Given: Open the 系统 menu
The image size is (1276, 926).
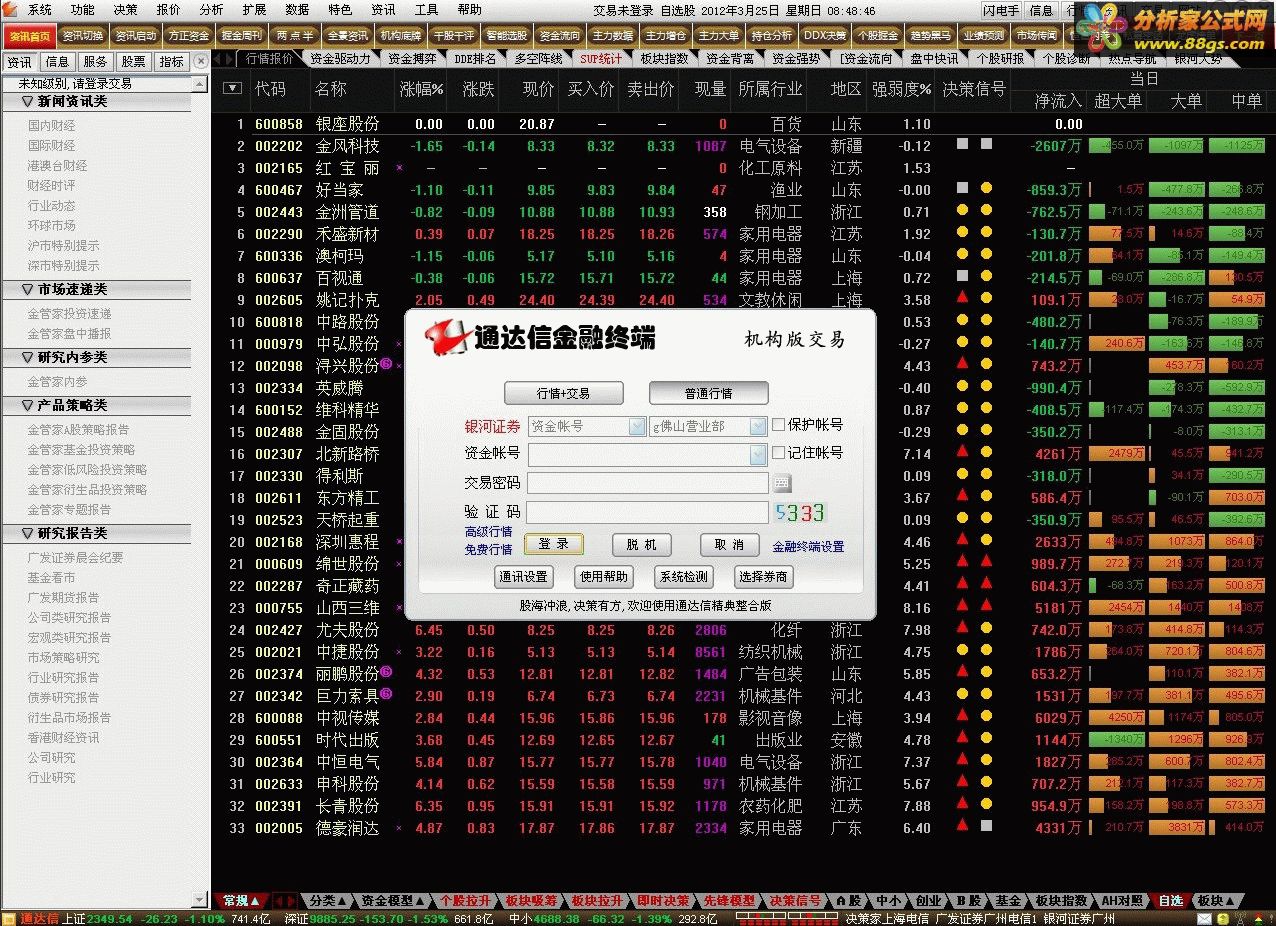Looking at the screenshot, I should click(40, 10).
